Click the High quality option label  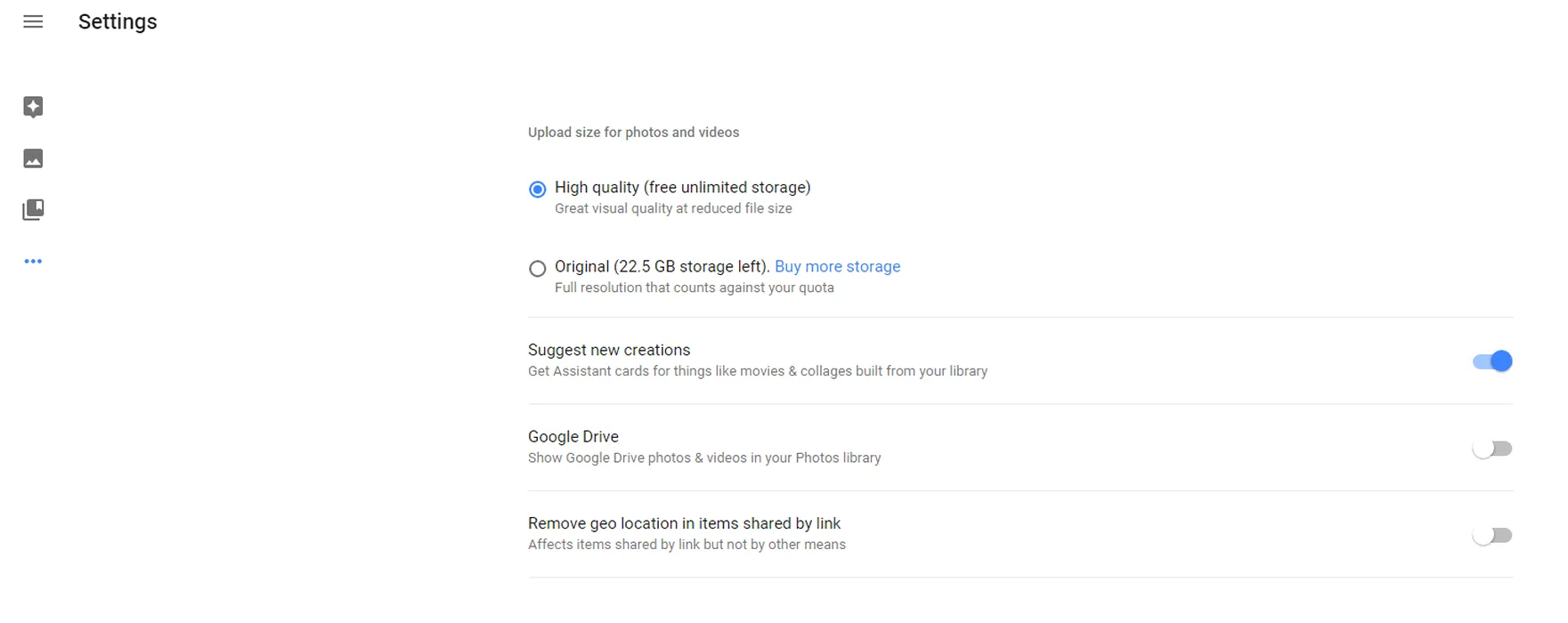tap(682, 188)
